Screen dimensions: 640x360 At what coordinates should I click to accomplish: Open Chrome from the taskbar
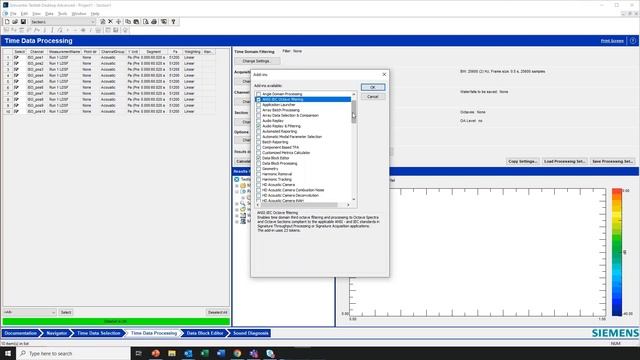pyautogui.click(x=237, y=353)
